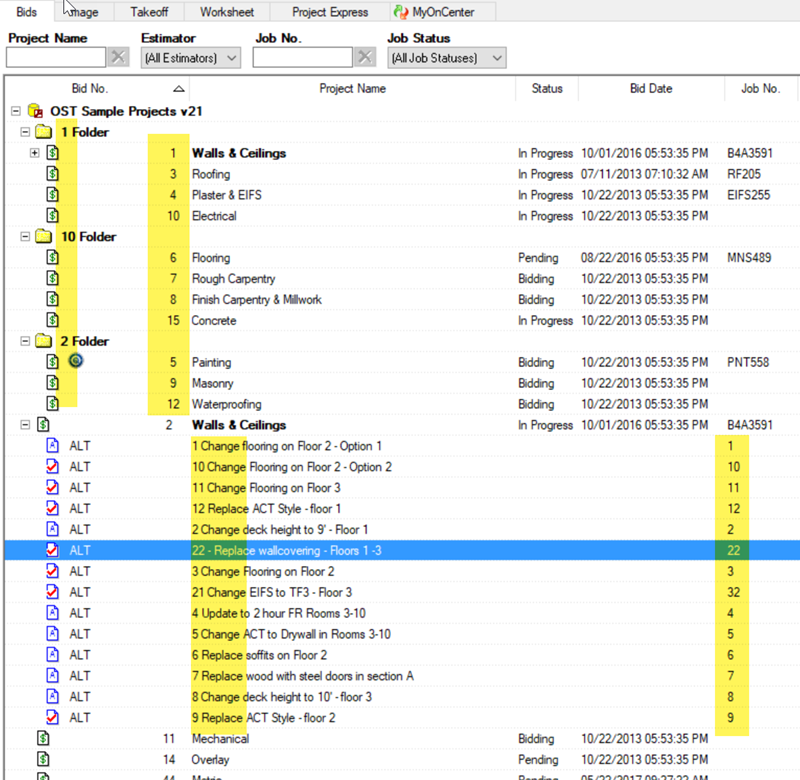Click the bid icon for Flooring
Image resolution: width=800 pixels, height=780 pixels.
point(53,257)
